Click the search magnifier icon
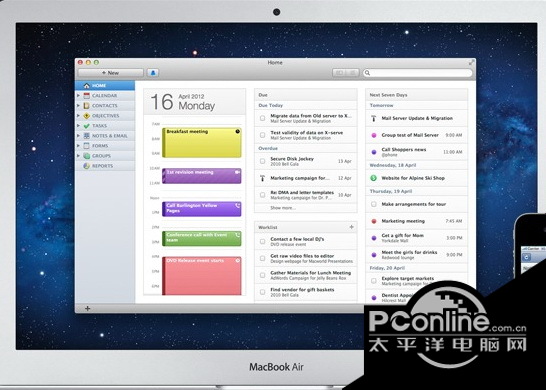The image size is (546, 390). point(367,73)
